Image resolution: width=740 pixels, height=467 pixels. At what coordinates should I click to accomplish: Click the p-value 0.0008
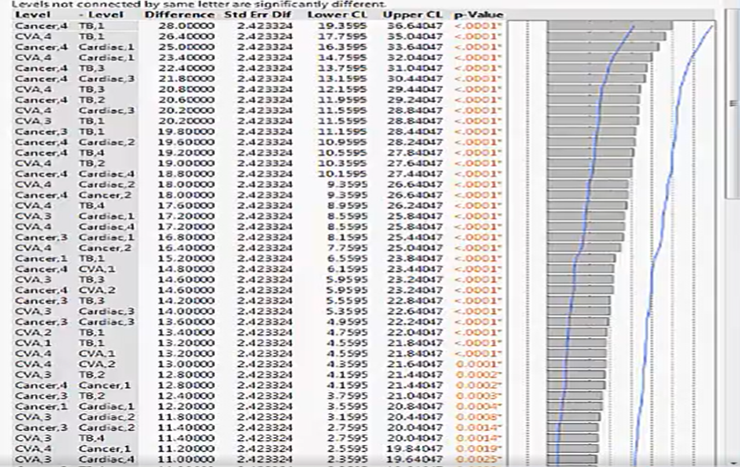point(479,417)
